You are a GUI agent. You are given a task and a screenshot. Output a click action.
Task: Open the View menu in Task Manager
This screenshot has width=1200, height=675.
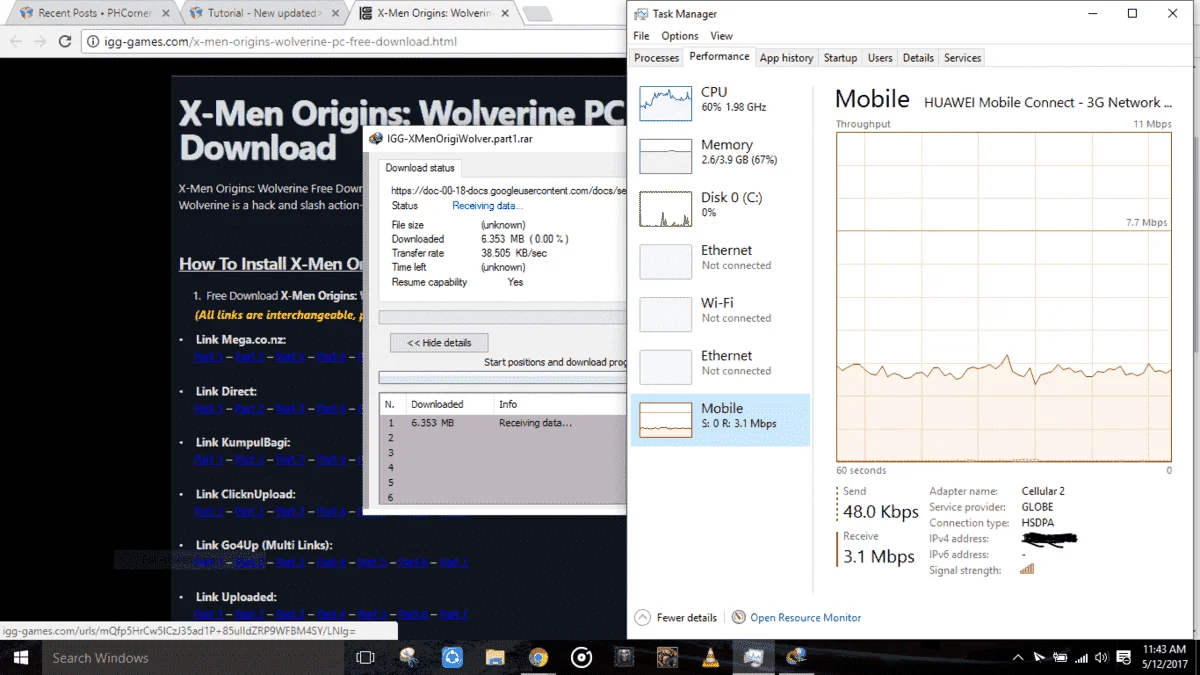coord(721,36)
